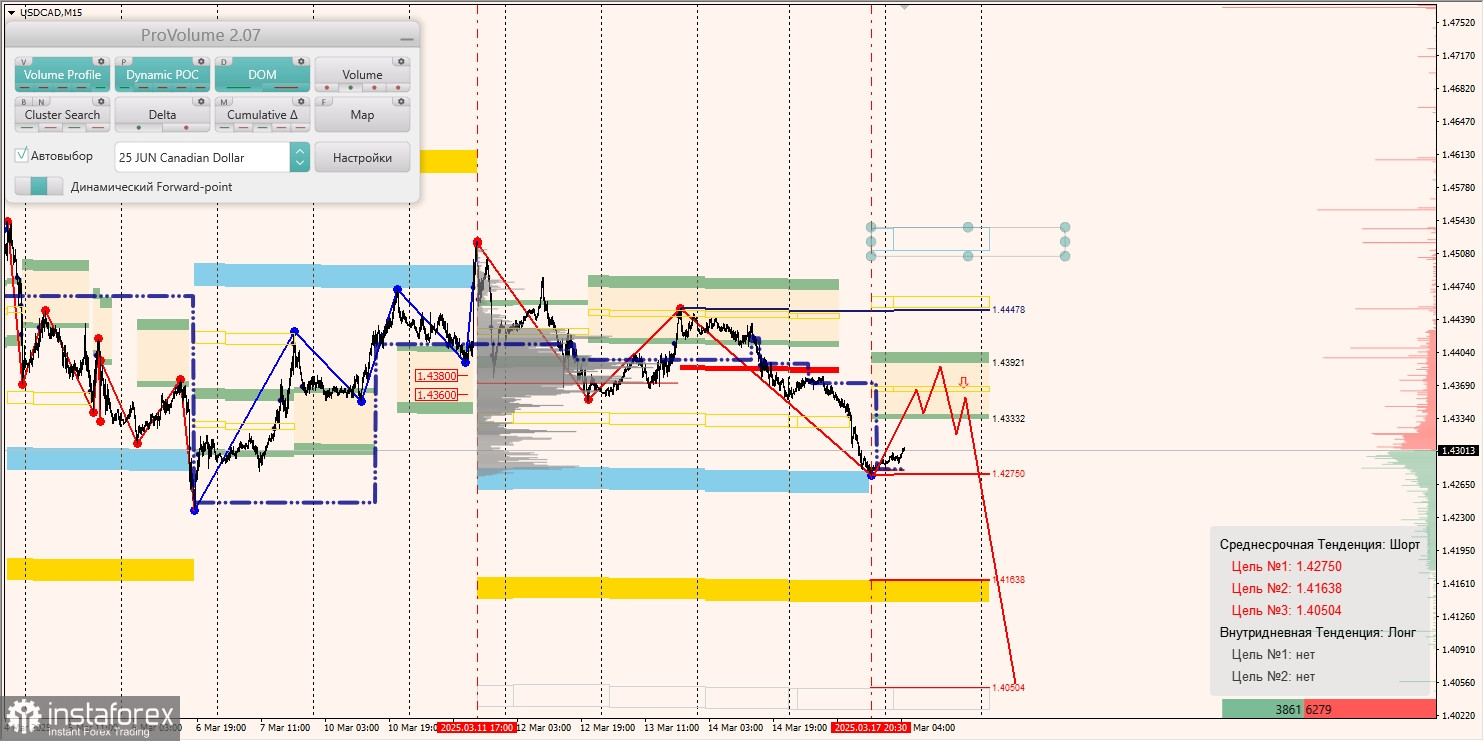Open Volume indicator settings gear

click(401, 61)
